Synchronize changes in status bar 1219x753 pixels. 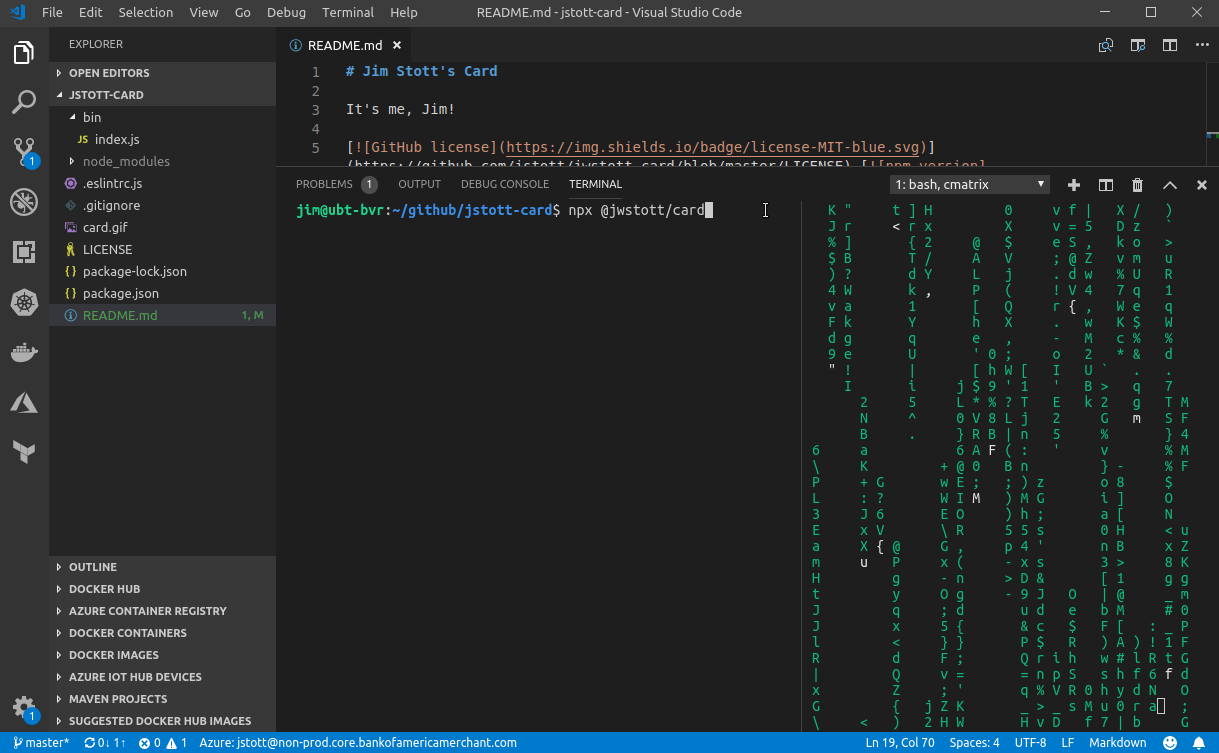tap(105, 743)
